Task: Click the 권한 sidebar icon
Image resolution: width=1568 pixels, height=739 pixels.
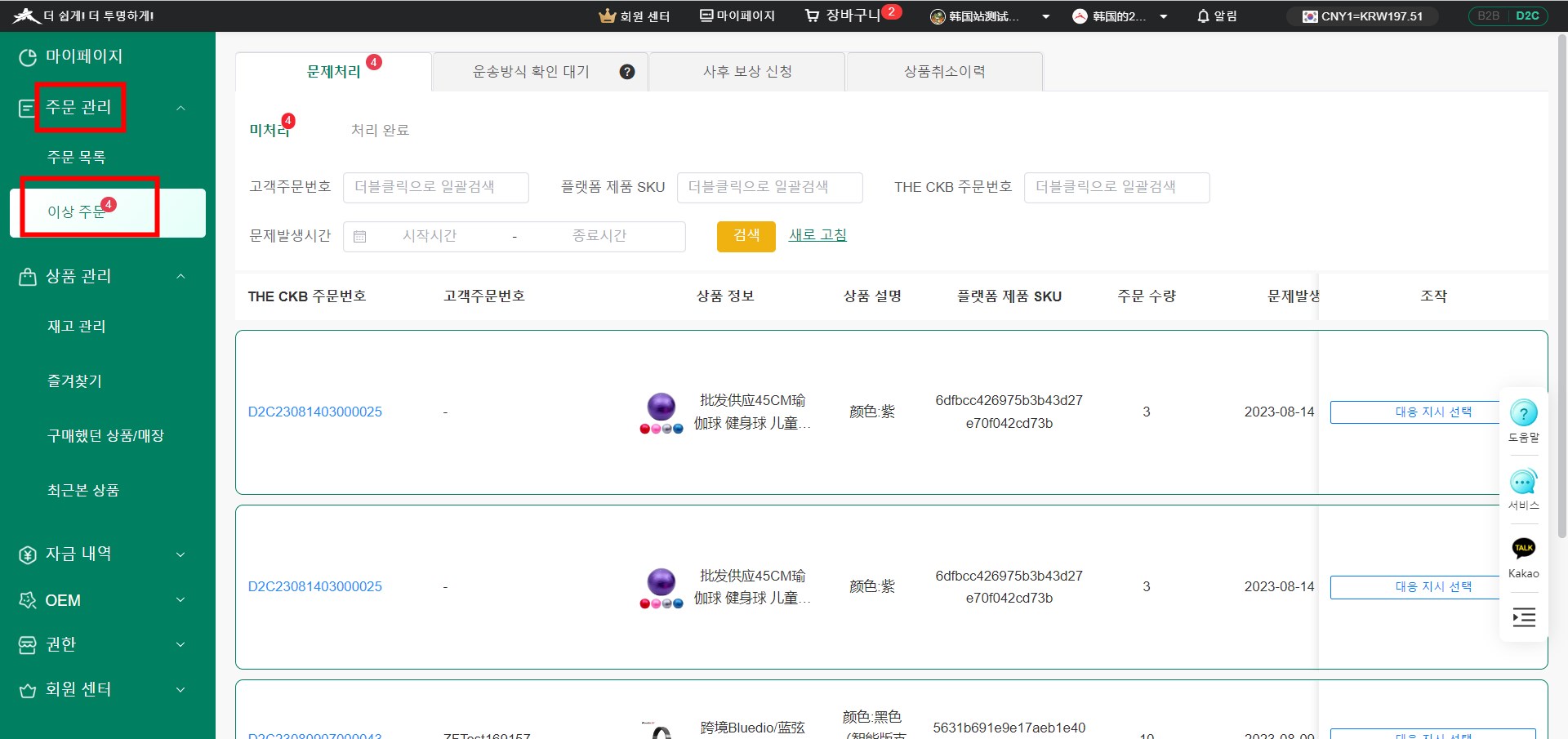Action: pos(28,645)
